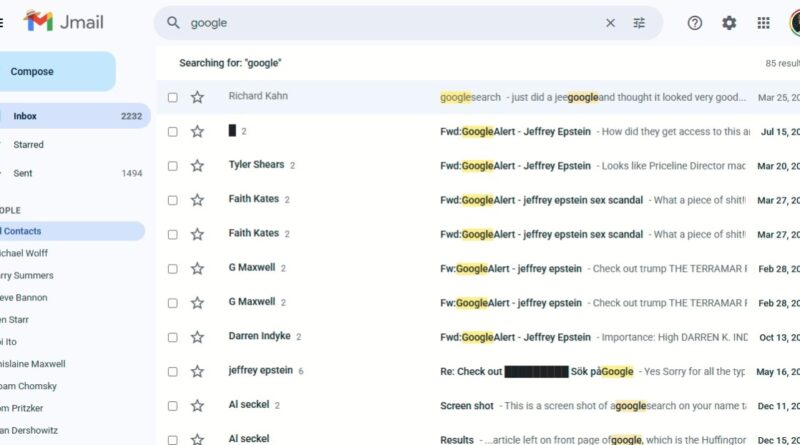Click the Jmail logo
800x445 pixels.
(65, 22)
